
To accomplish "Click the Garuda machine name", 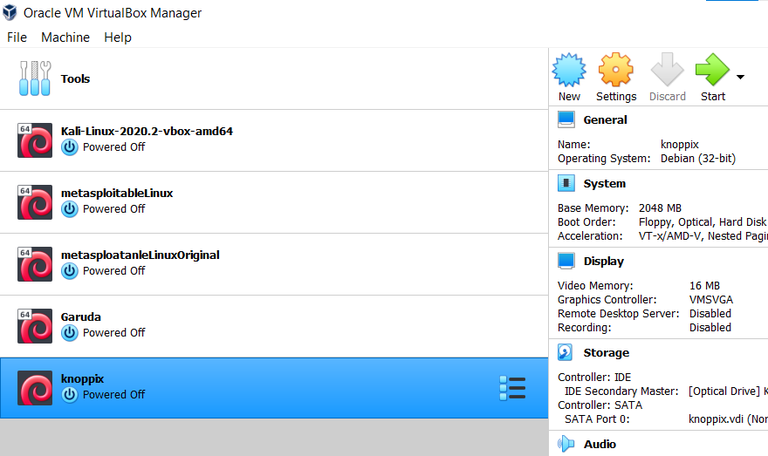I will 81,317.
